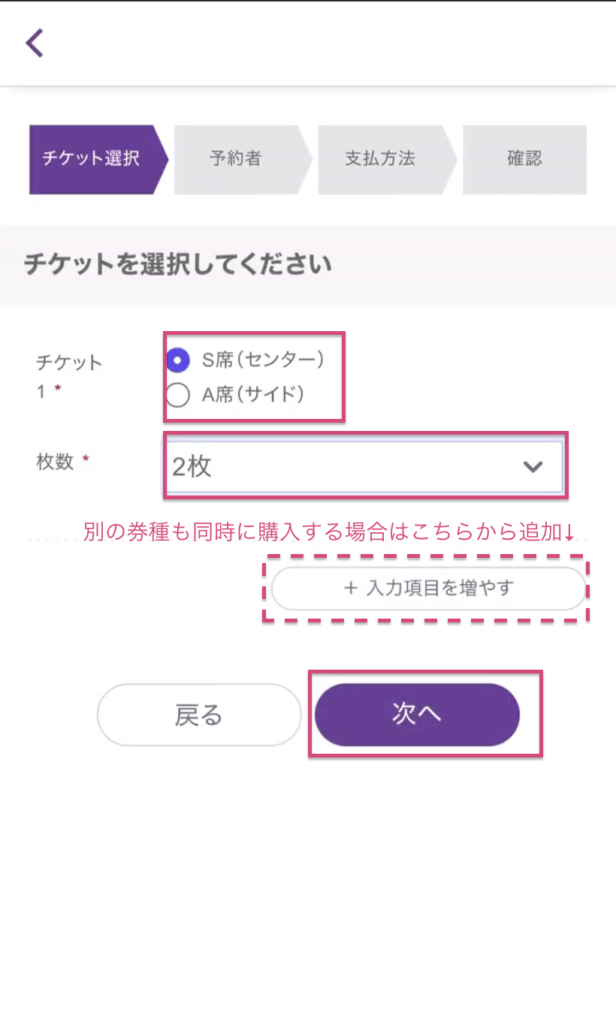Open the 枚数 quantity dropdown

365,466
